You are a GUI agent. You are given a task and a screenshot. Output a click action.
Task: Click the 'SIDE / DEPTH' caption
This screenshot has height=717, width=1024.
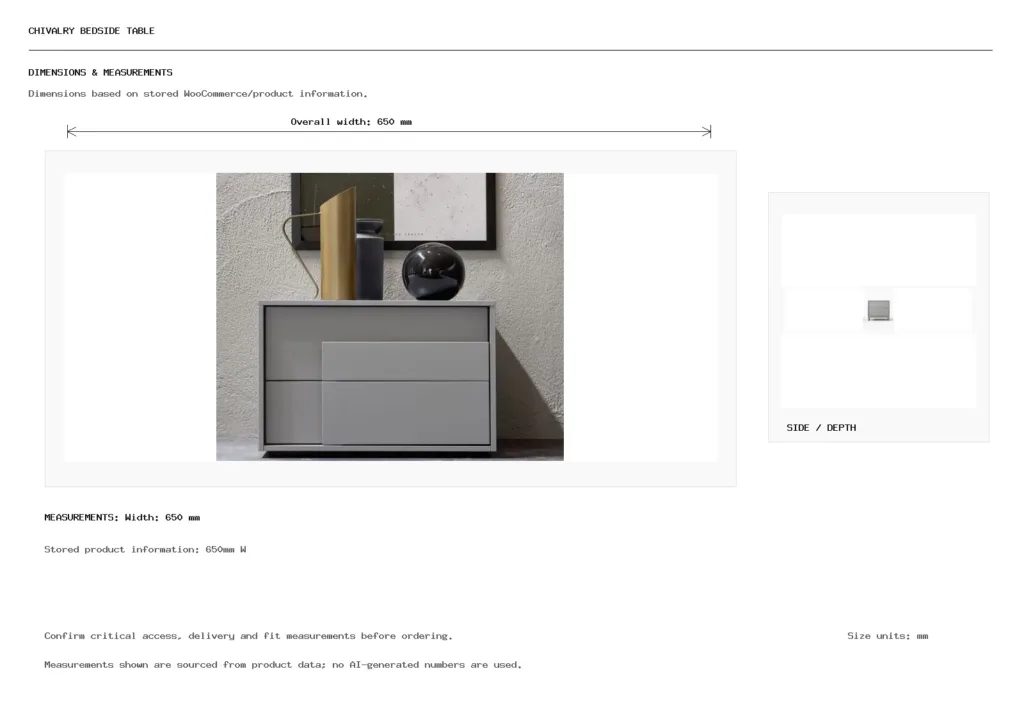[821, 428]
